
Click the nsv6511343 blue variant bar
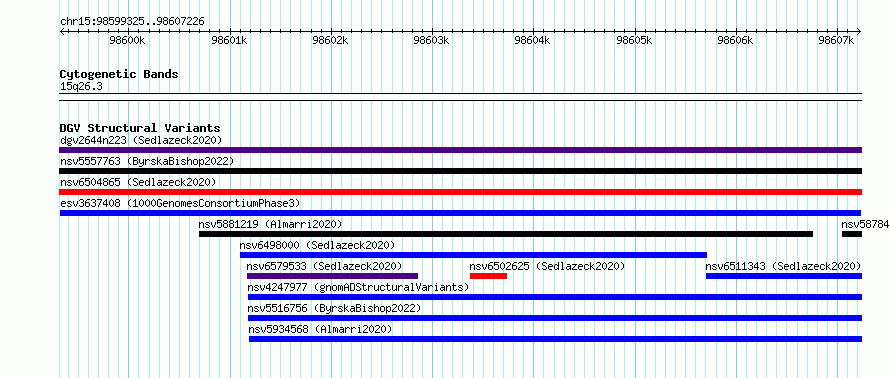(784, 276)
